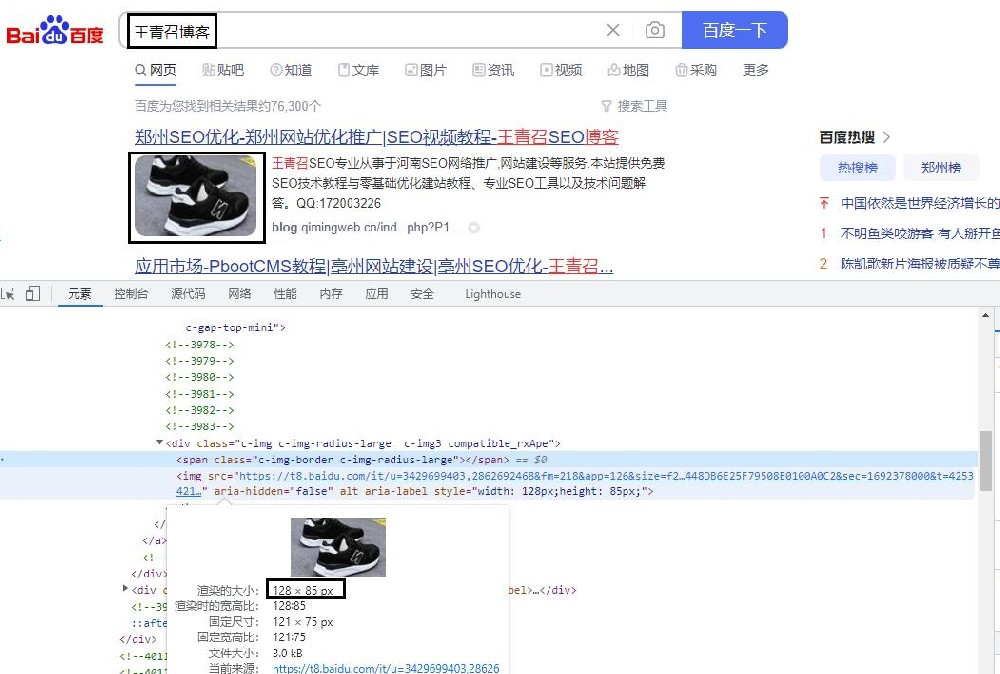Select the span c-img-border element row

tap(489, 459)
